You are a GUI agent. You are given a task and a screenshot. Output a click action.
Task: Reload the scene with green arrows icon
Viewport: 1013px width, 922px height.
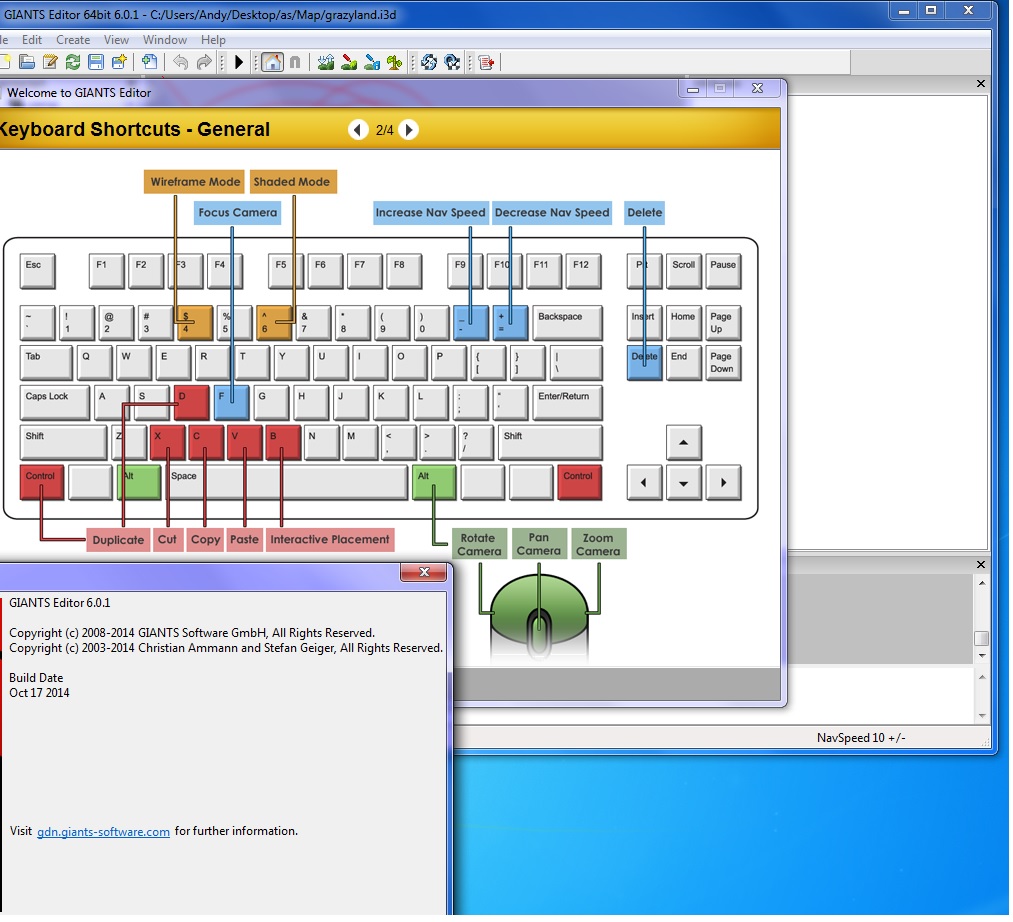tap(73, 62)
